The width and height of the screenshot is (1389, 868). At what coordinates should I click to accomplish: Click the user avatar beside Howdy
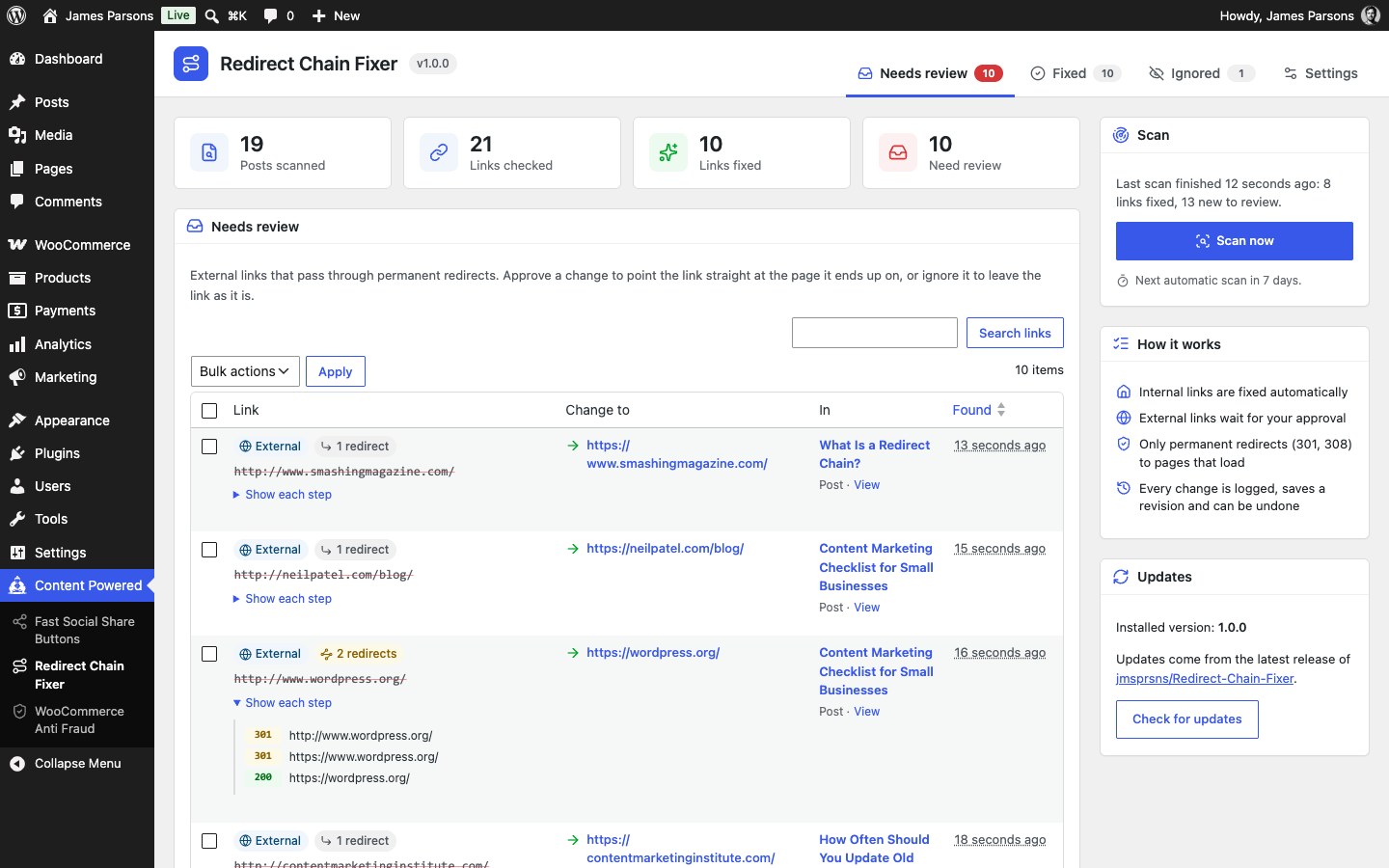click(x=1371, y=15)
